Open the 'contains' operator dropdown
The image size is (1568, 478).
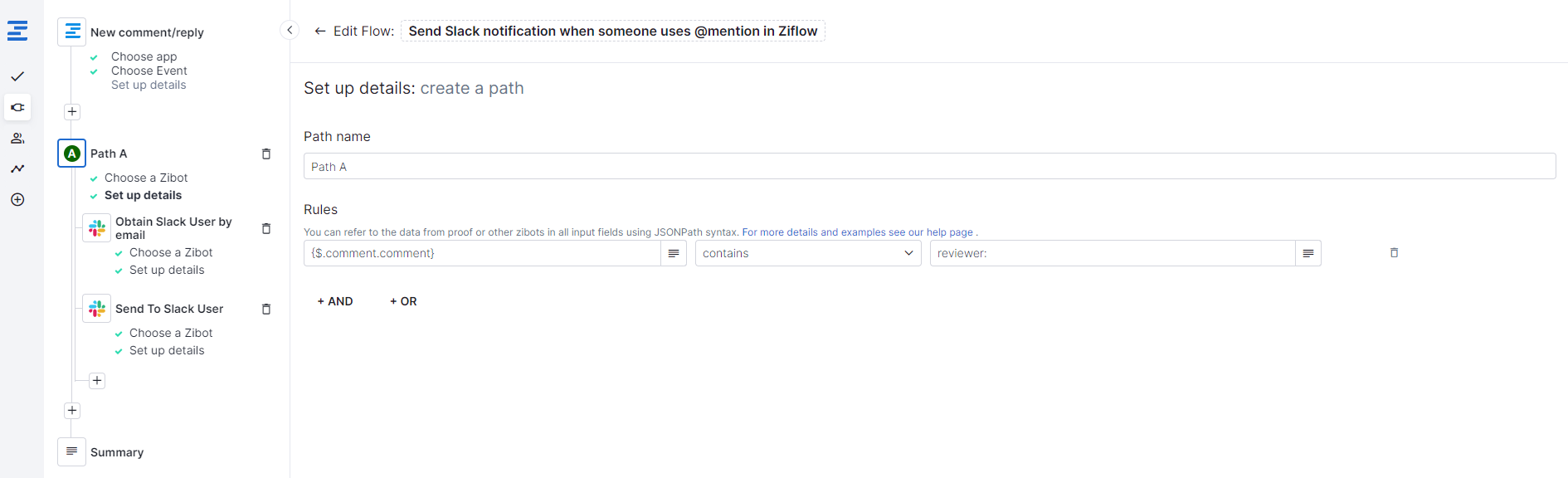[x=807, y=253]
